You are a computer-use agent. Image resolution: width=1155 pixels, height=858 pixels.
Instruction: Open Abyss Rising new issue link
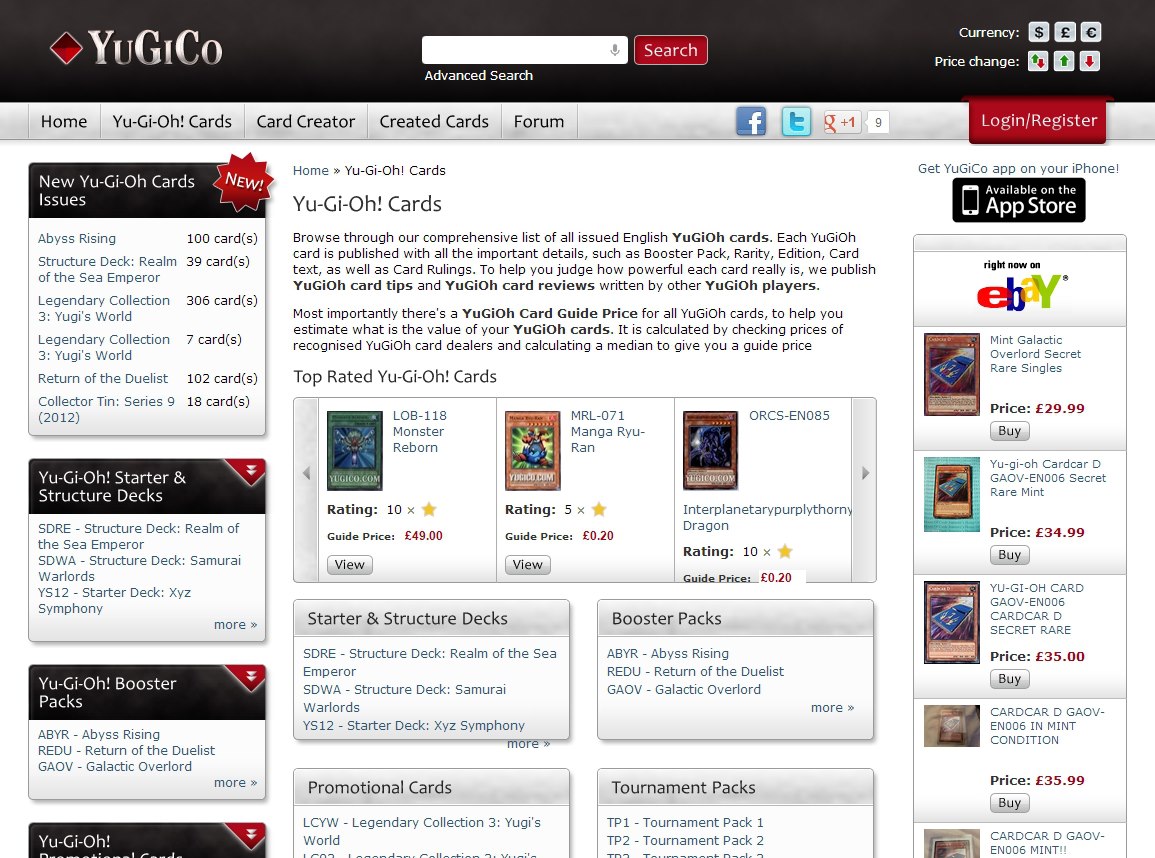pyautogui.click(x=77, y=239)
